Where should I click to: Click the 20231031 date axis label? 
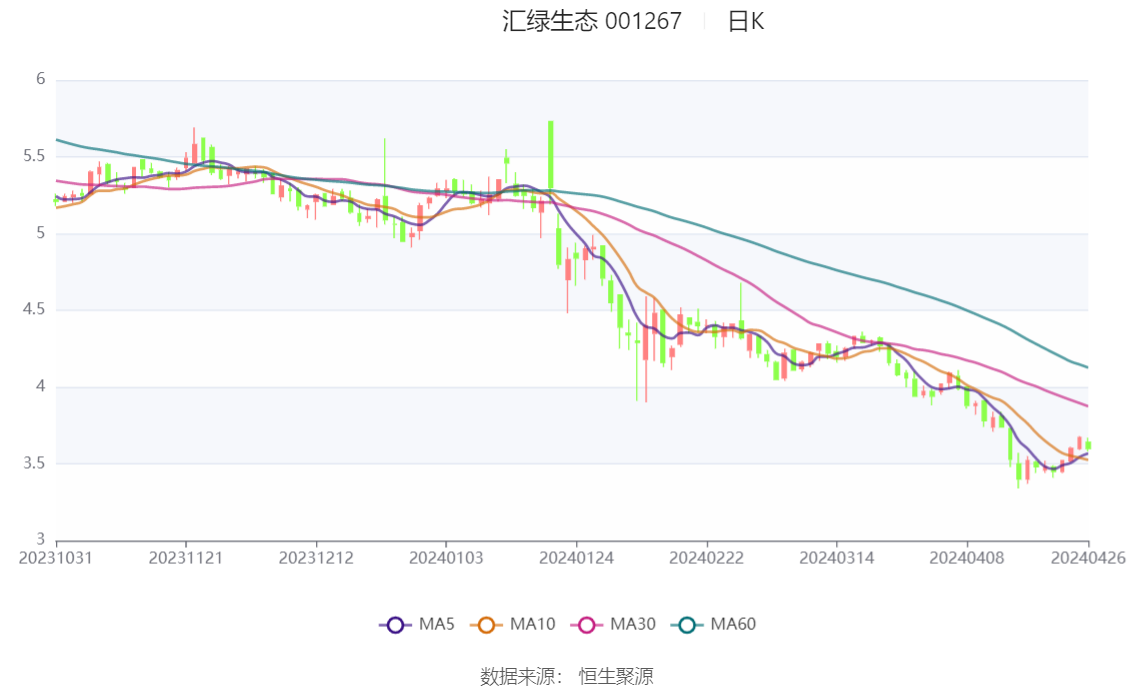(x=56, y=558)
